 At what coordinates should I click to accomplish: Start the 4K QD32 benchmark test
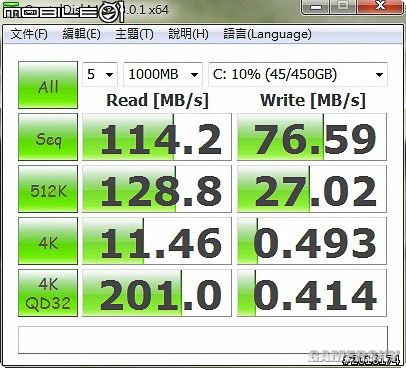[x=48, y=293]
